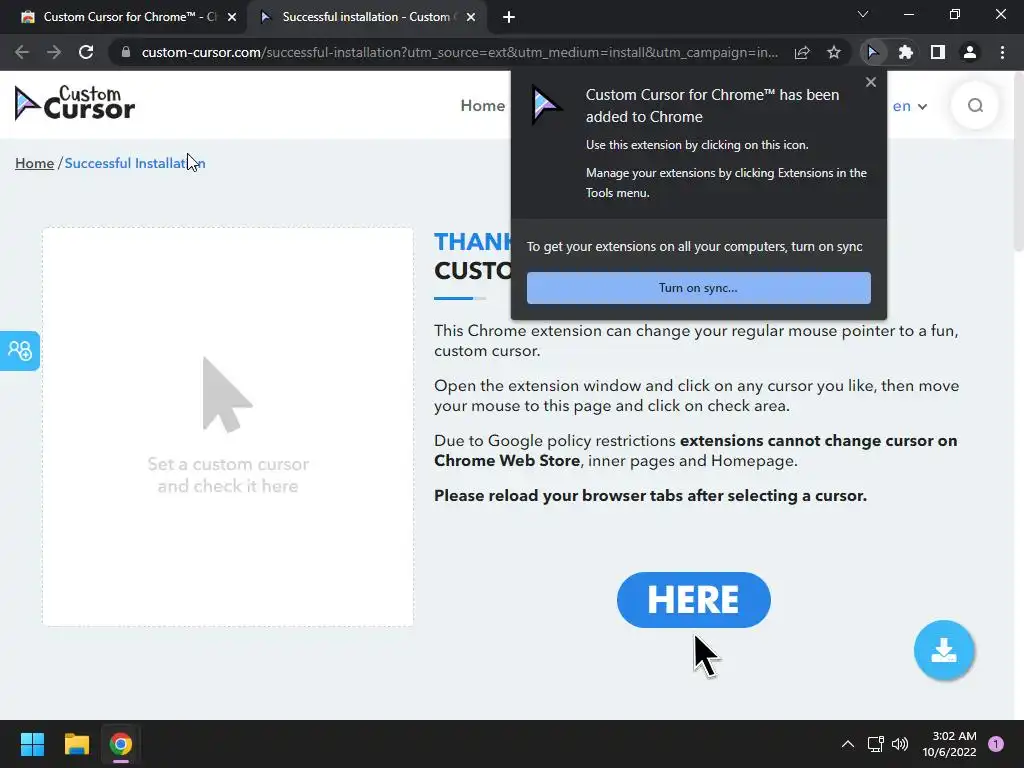Open the Extensions puzzle-piece menu

tap(905, 52)
